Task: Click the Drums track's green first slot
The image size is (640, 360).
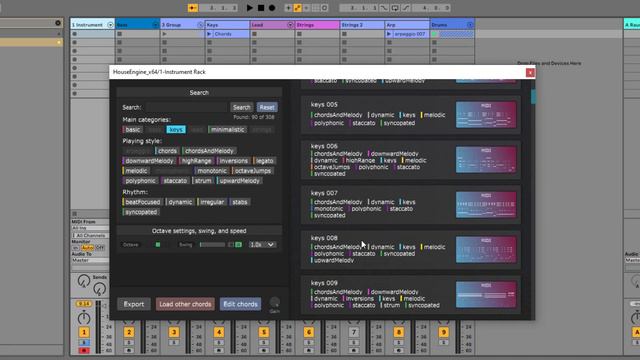Action: click(434, 34)
